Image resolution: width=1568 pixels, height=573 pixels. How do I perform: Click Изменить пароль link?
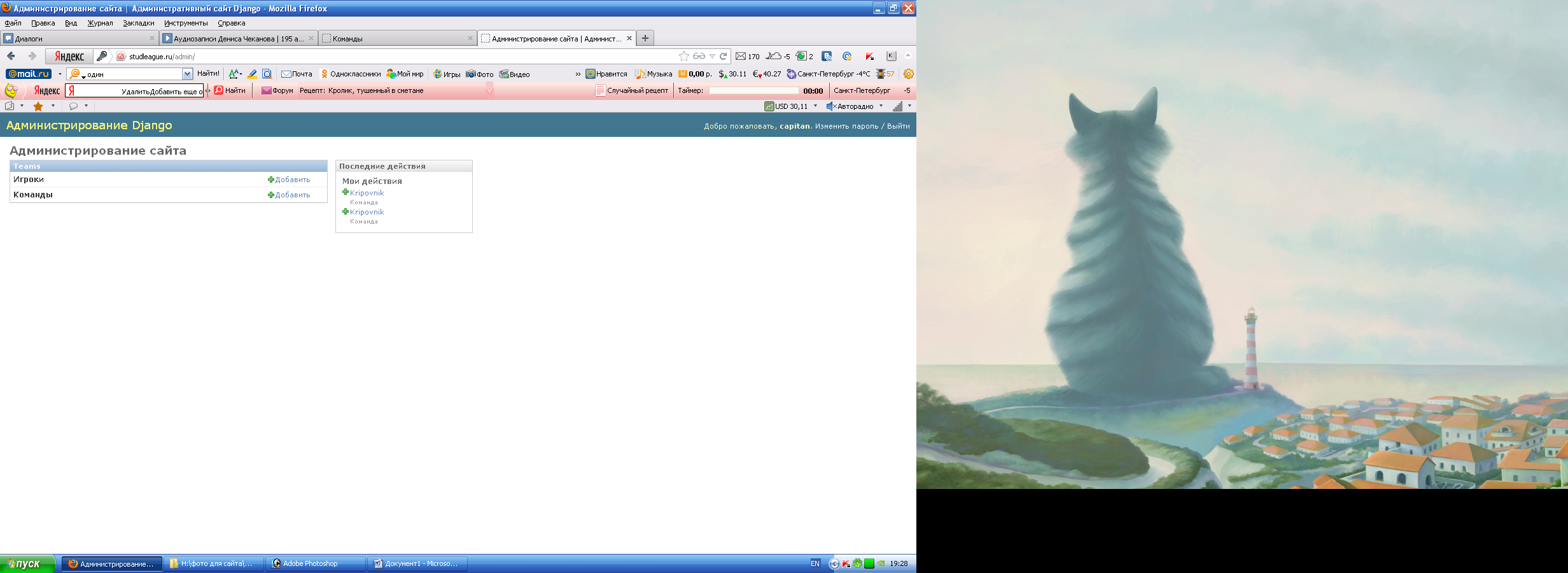846,126
